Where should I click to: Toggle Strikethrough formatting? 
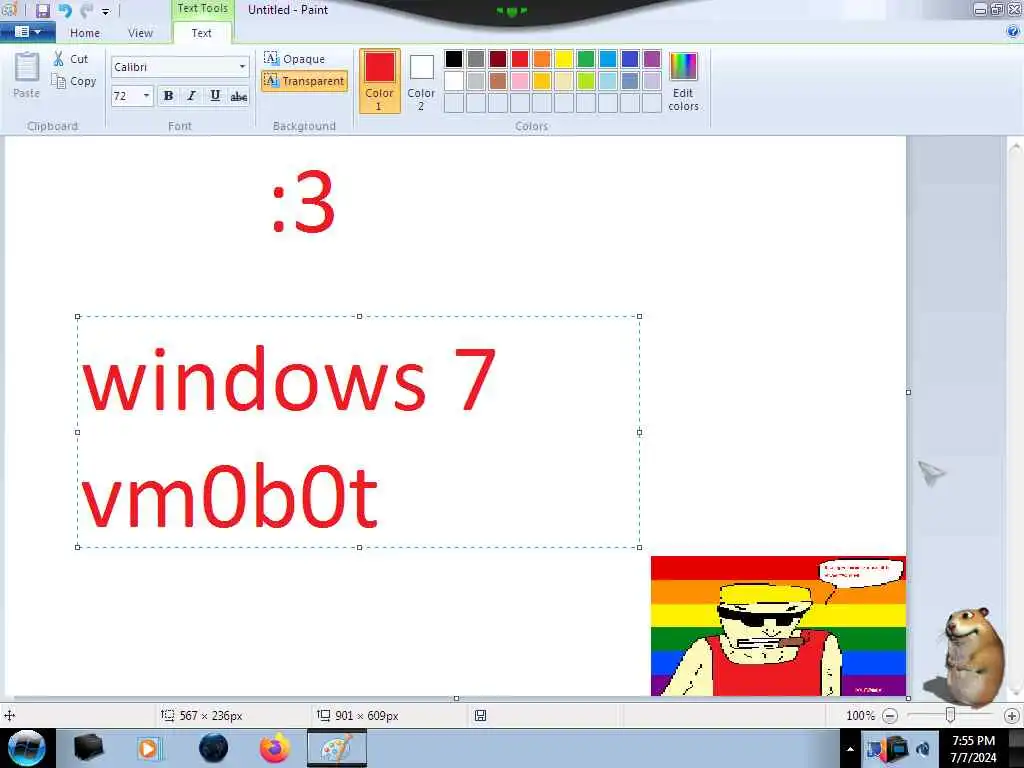point(238,96)
